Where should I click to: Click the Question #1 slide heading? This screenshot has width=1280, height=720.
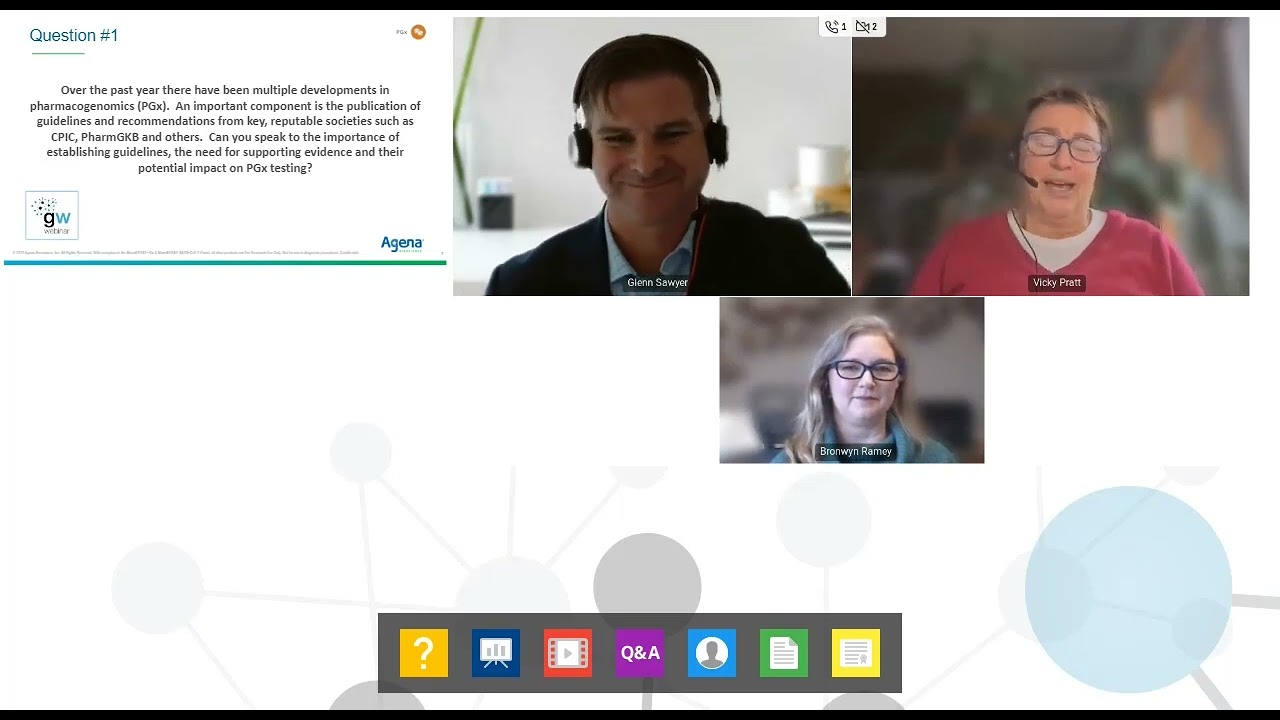74,35
